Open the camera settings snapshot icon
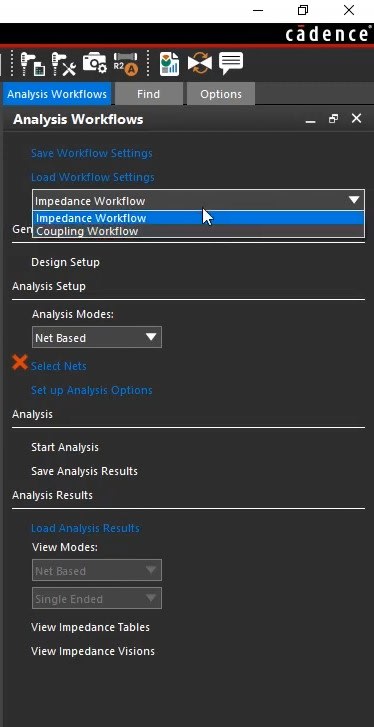374x727 pixels. (x=95, y=63)
